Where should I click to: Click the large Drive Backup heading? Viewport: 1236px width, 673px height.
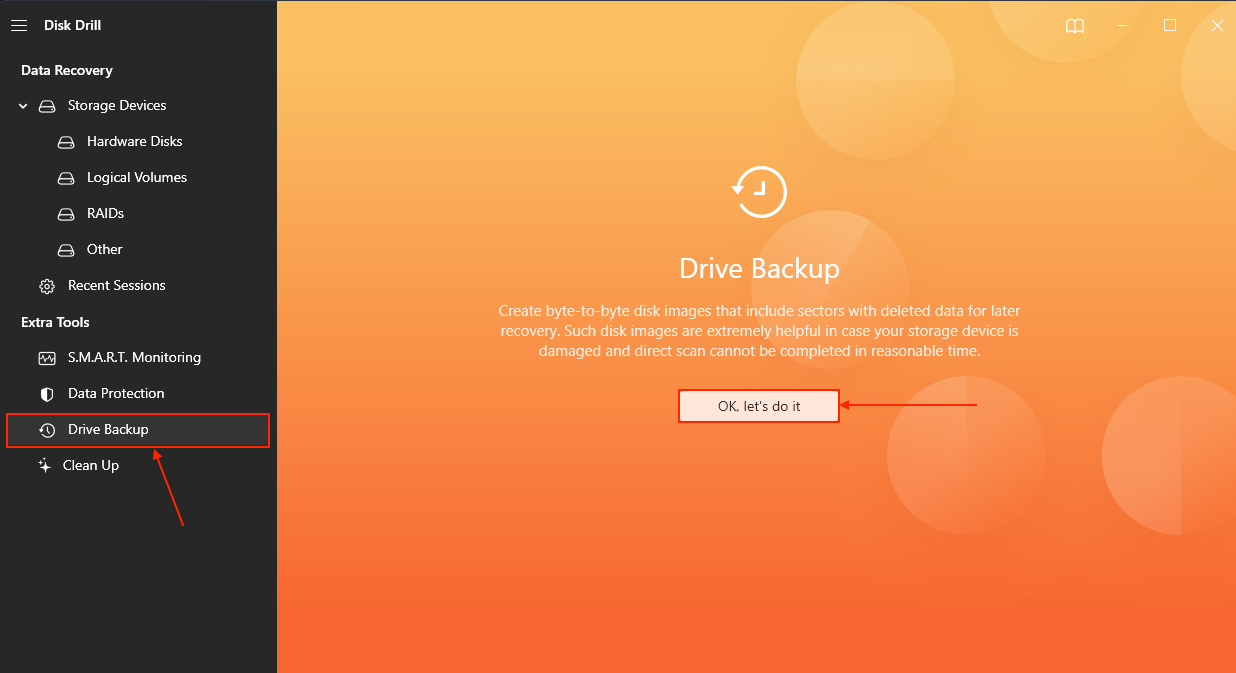tap(759, 268)
